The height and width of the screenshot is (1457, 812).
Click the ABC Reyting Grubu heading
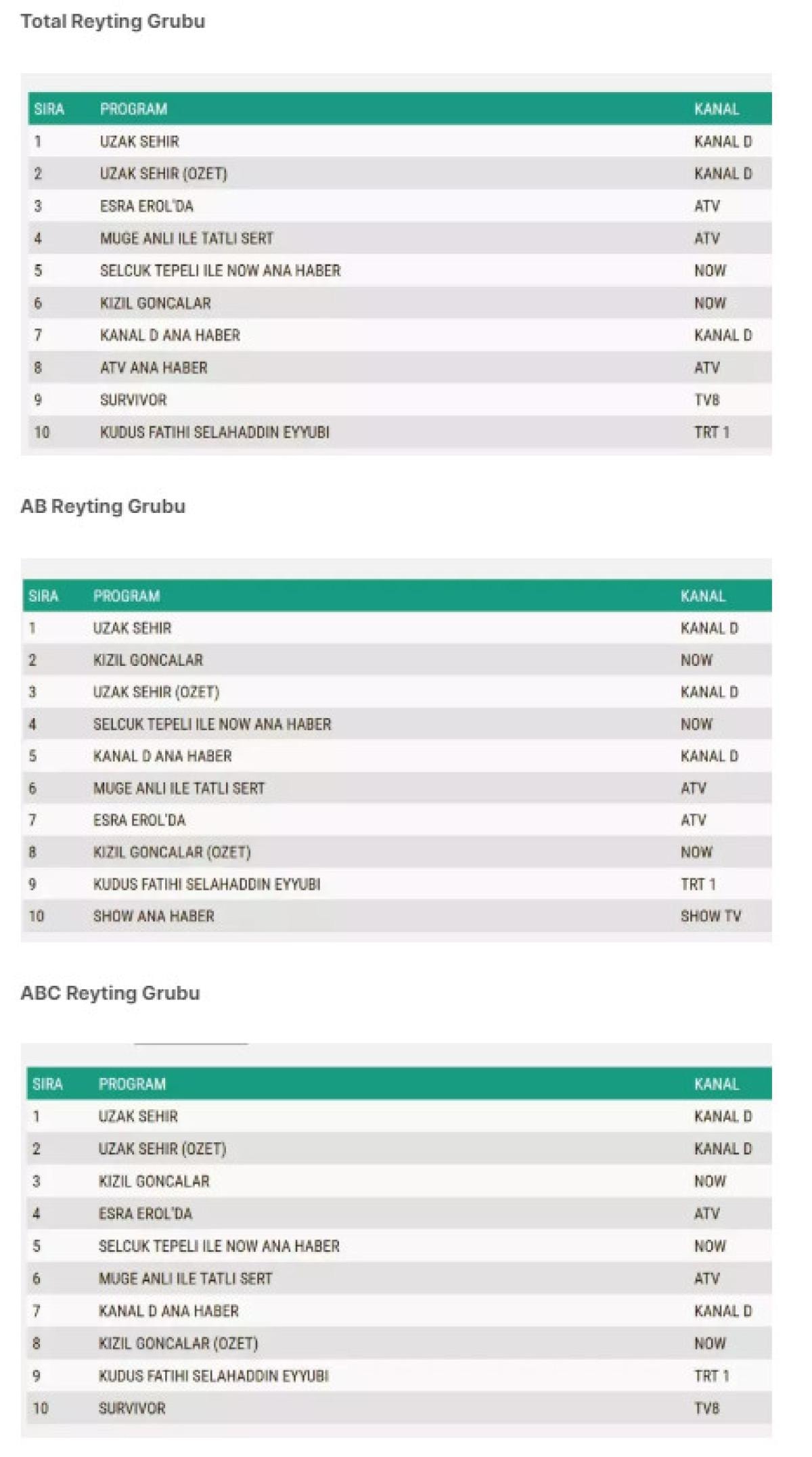[x=110, y=993]
